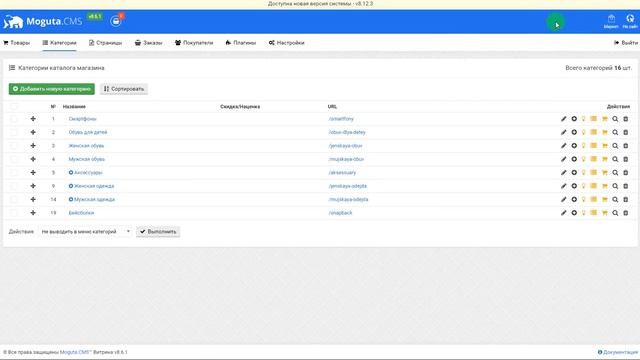Click yellow list icon in Смартфоны row

click(x=593, y=119)
